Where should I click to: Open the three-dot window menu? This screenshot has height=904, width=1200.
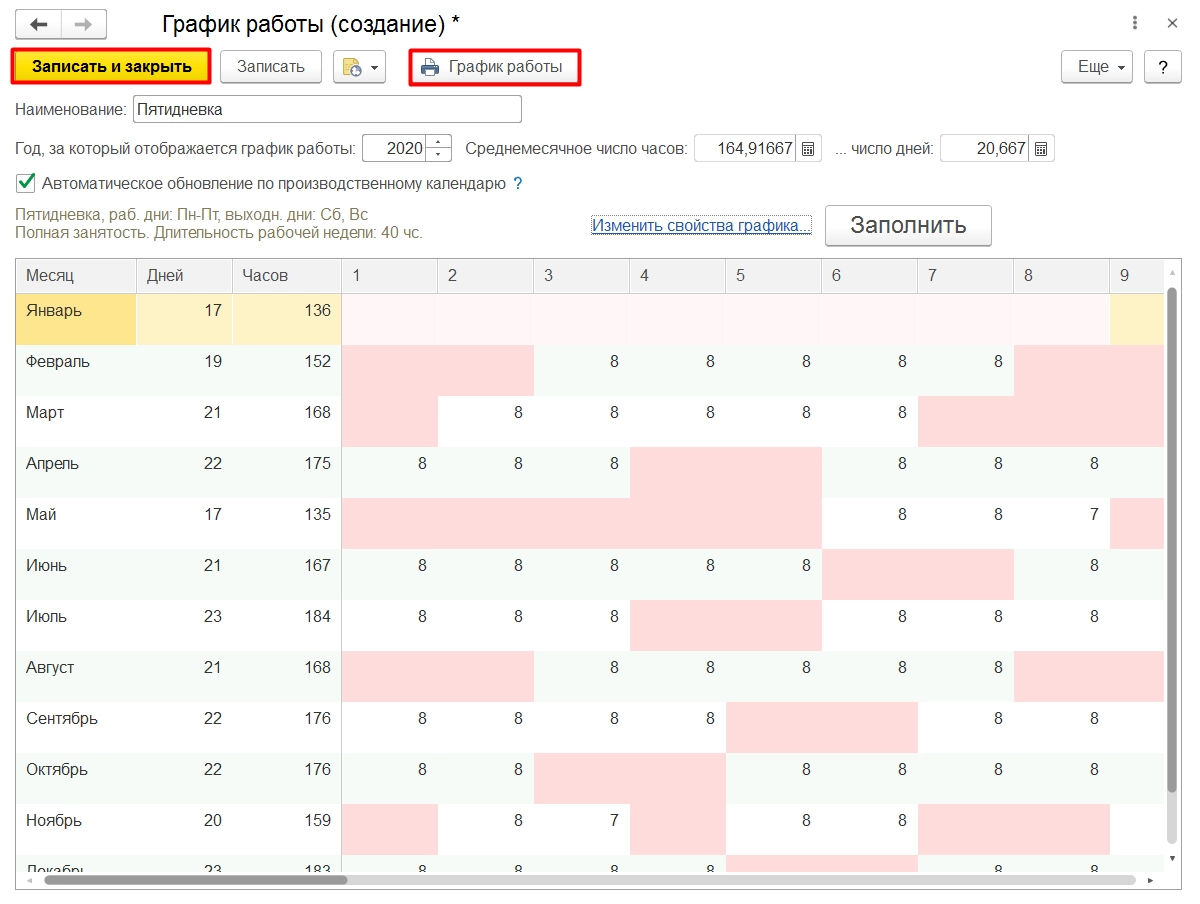point(1135,23)
